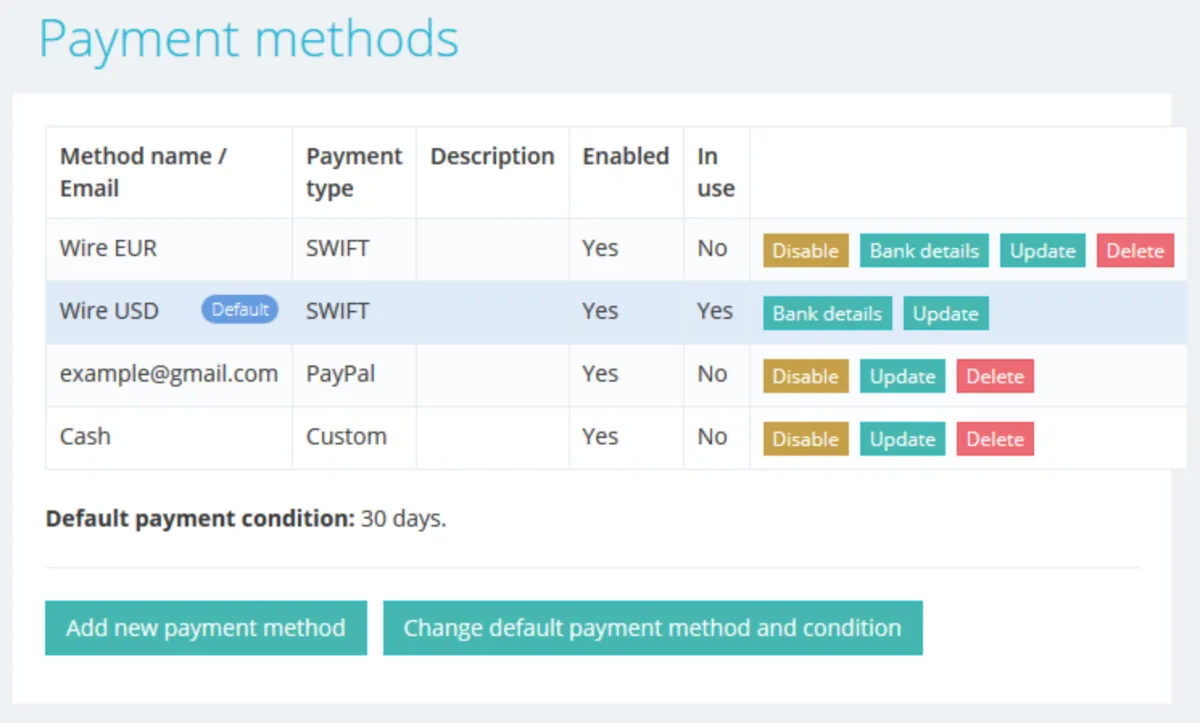Change default payment method and condition
1200x723 pixels.
tap(652, 628)
